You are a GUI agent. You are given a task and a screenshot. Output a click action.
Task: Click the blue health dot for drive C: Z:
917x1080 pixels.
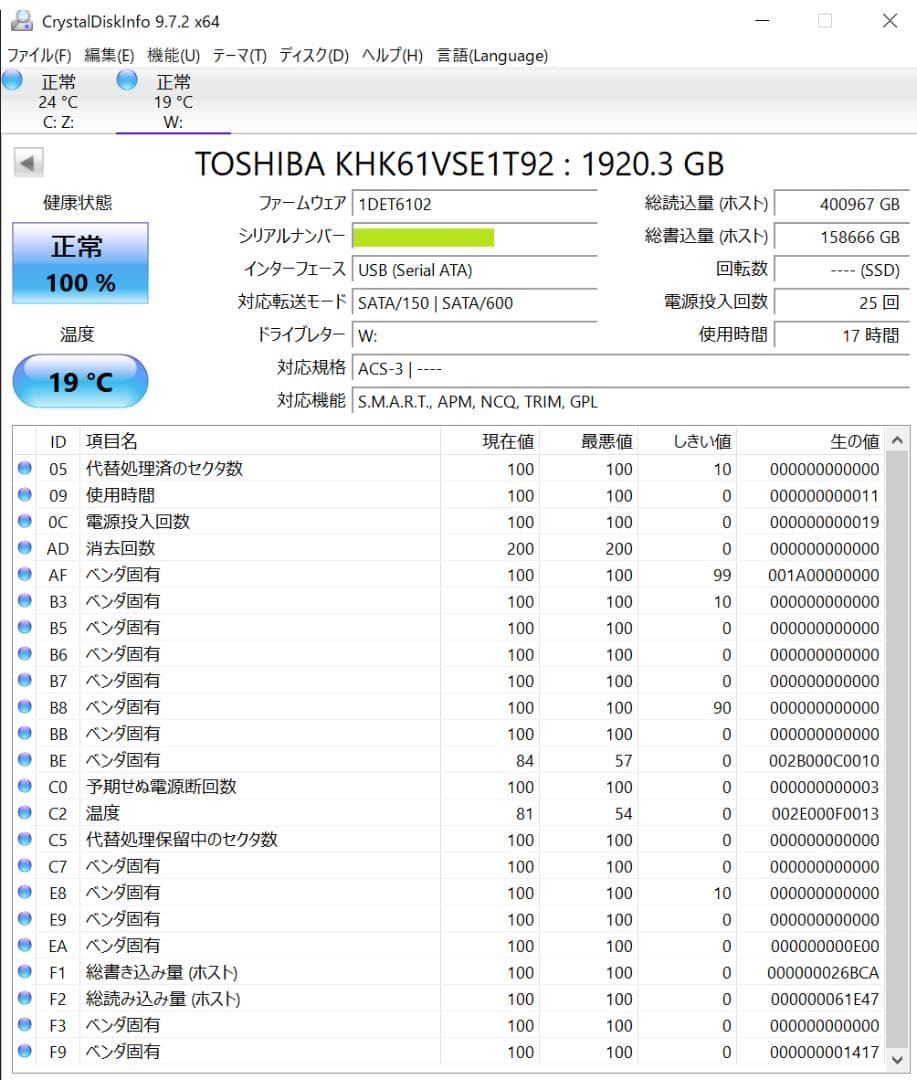point(12,81)
